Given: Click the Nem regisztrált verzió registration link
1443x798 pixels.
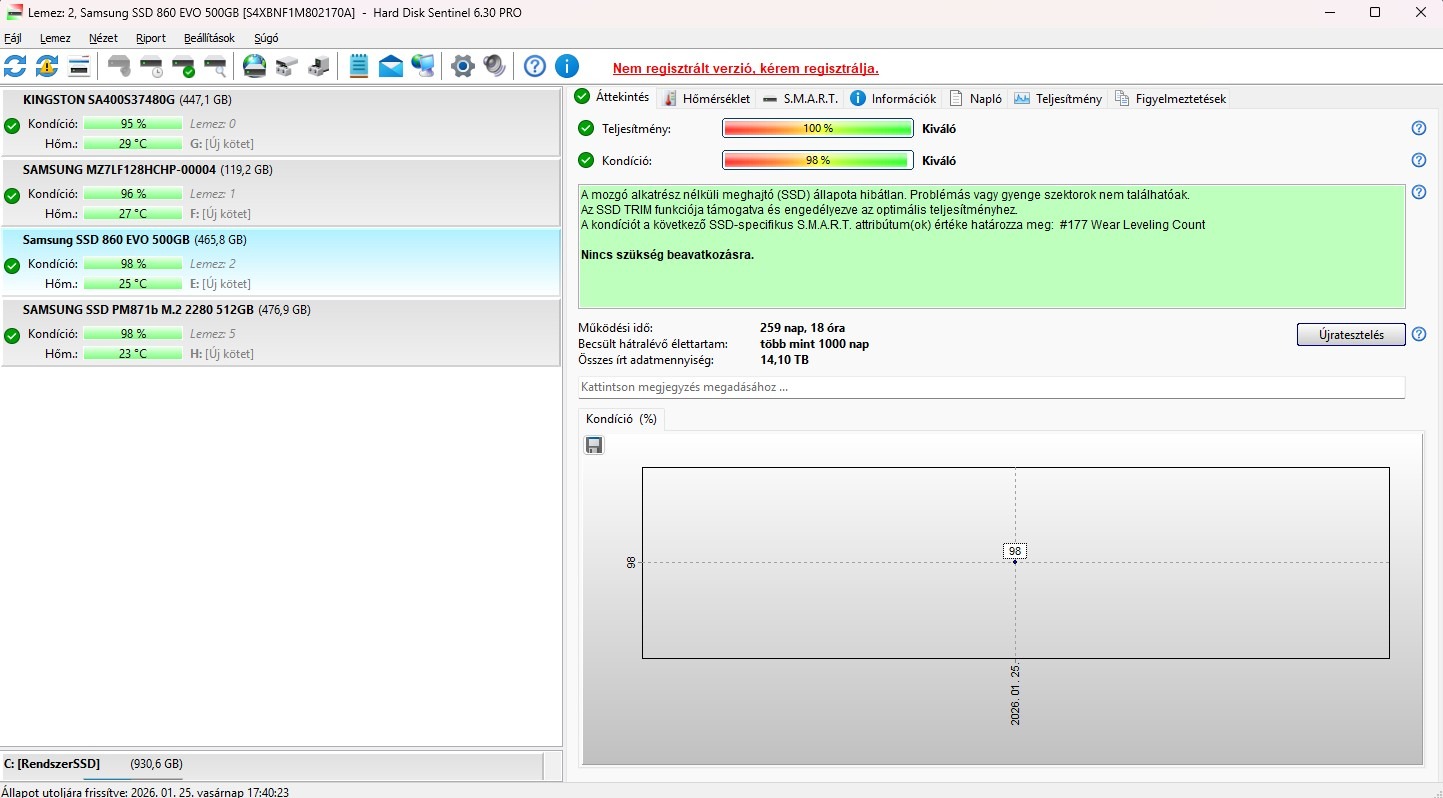Looking at the screenshot, I should point(745,69).
